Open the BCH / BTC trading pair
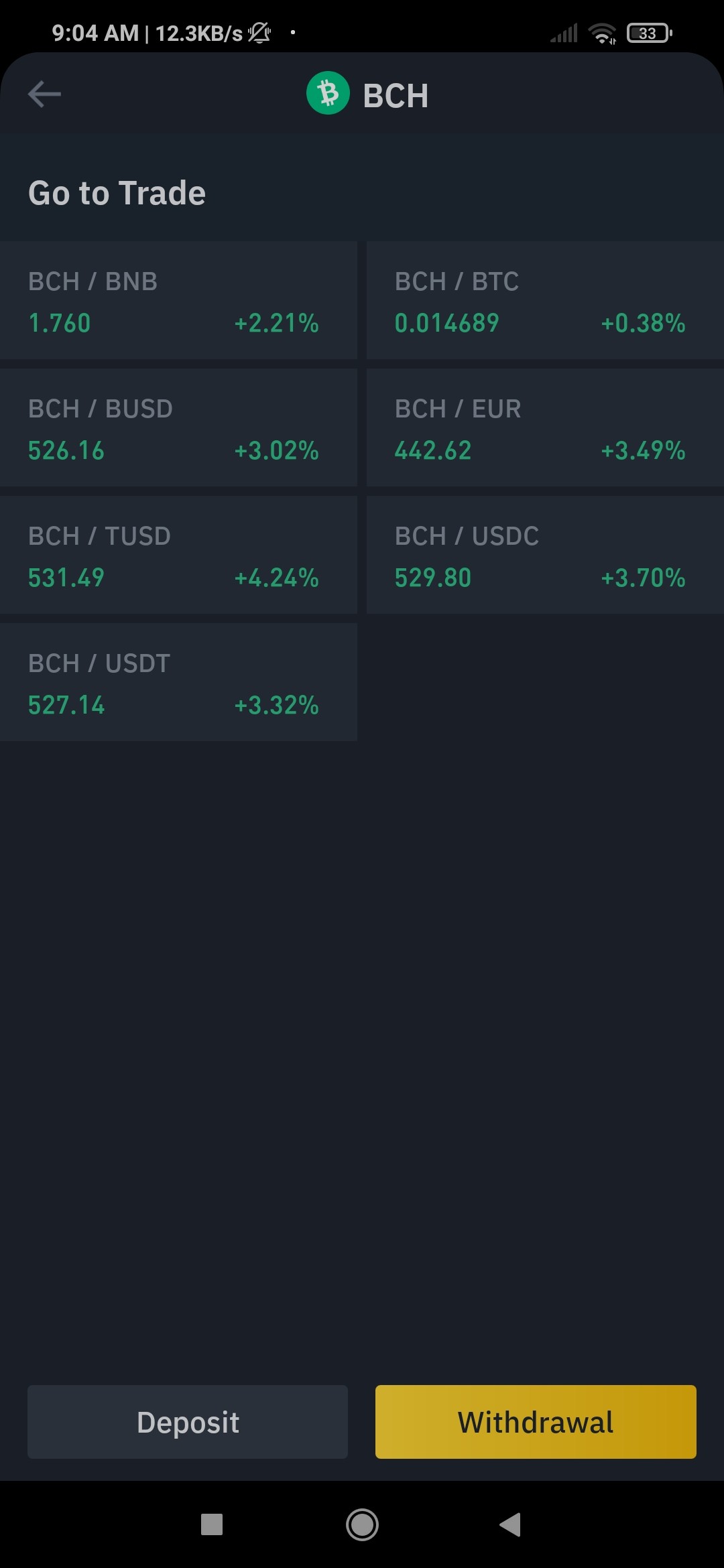 coord(545,300)
